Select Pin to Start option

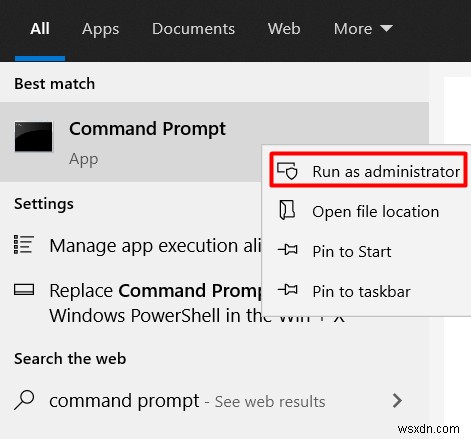point(367,251)
